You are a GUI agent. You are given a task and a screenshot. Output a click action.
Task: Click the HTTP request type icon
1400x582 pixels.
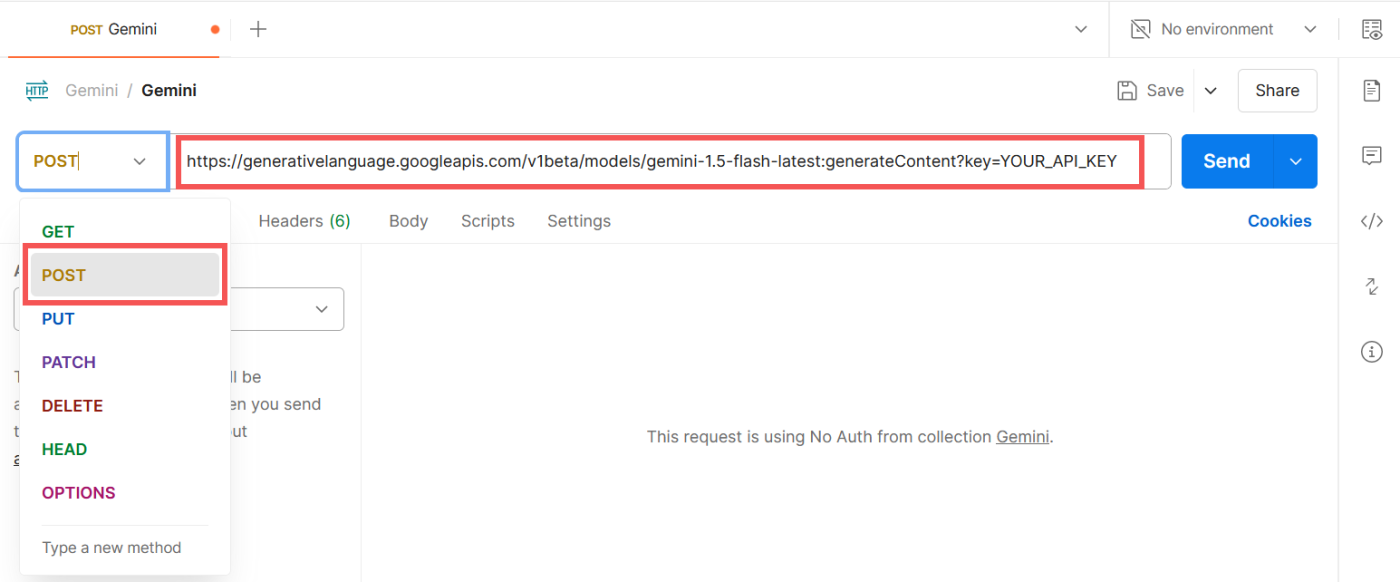pos(37,90)
